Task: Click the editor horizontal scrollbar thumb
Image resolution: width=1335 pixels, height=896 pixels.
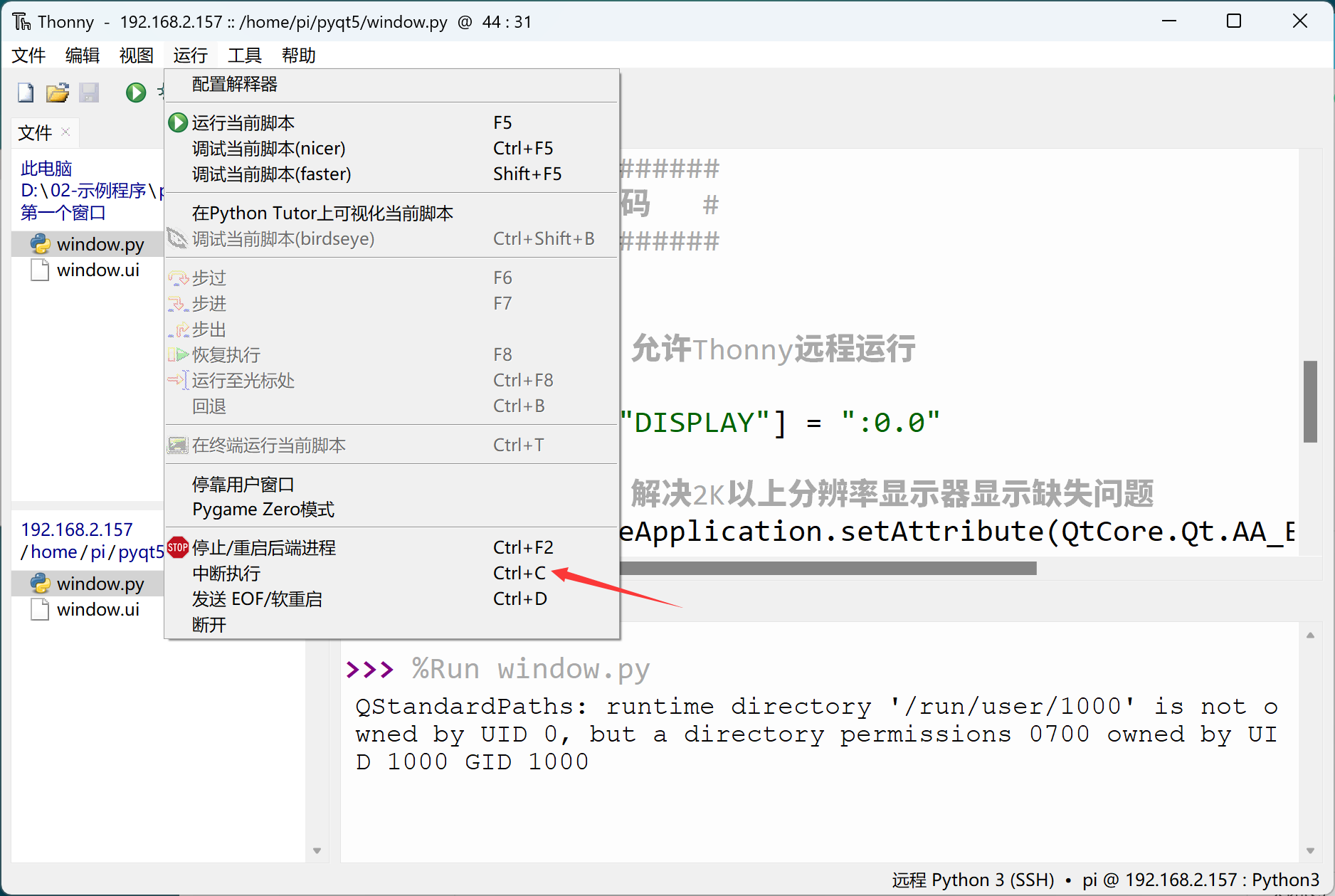Action: coord(828,568)
